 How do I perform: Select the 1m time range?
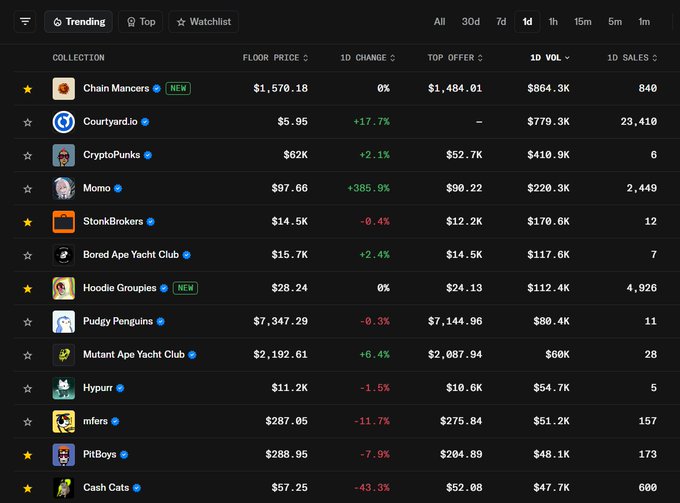click(644, 22)
